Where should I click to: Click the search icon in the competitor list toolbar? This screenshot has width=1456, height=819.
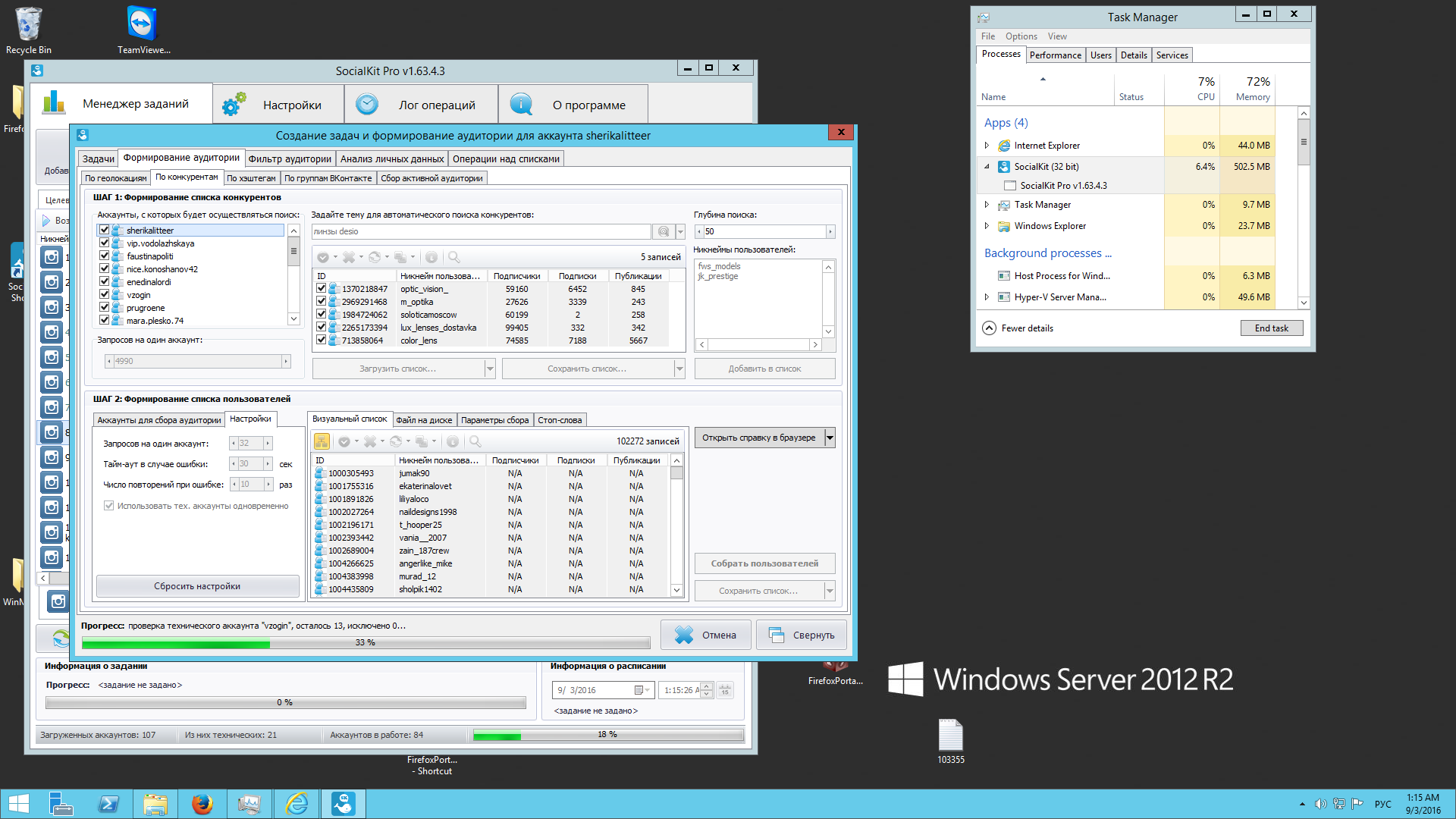454,257
